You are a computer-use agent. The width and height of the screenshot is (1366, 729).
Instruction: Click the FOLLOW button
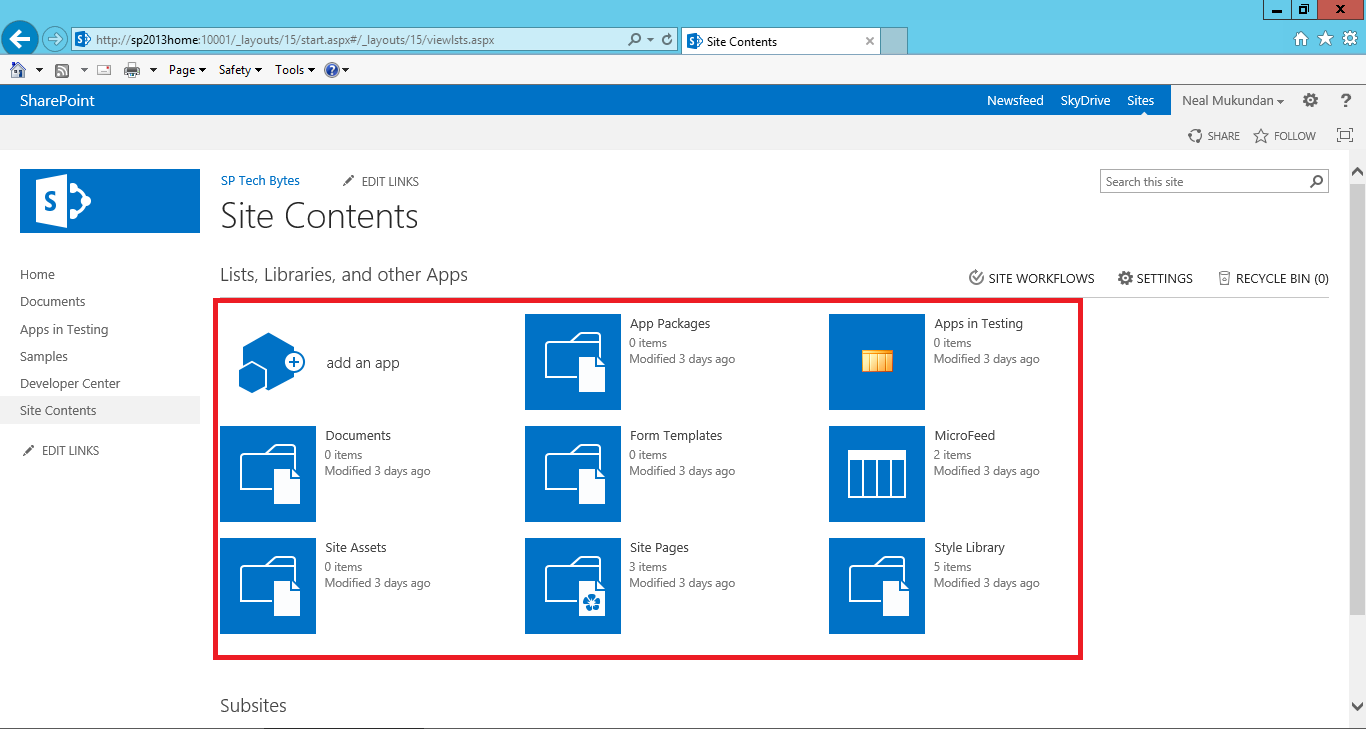pos(1285,135)
